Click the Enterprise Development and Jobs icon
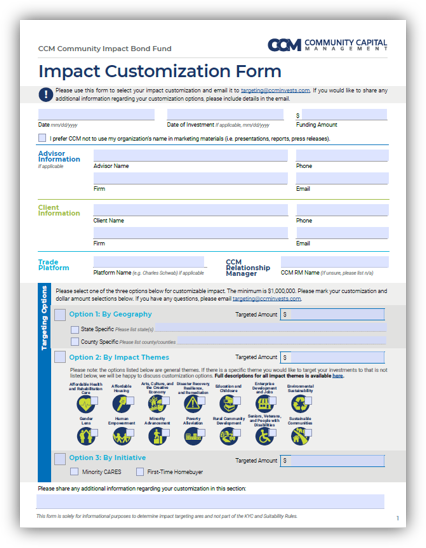Viewport: 426px width, 548px height. click(x=264, y=404)
